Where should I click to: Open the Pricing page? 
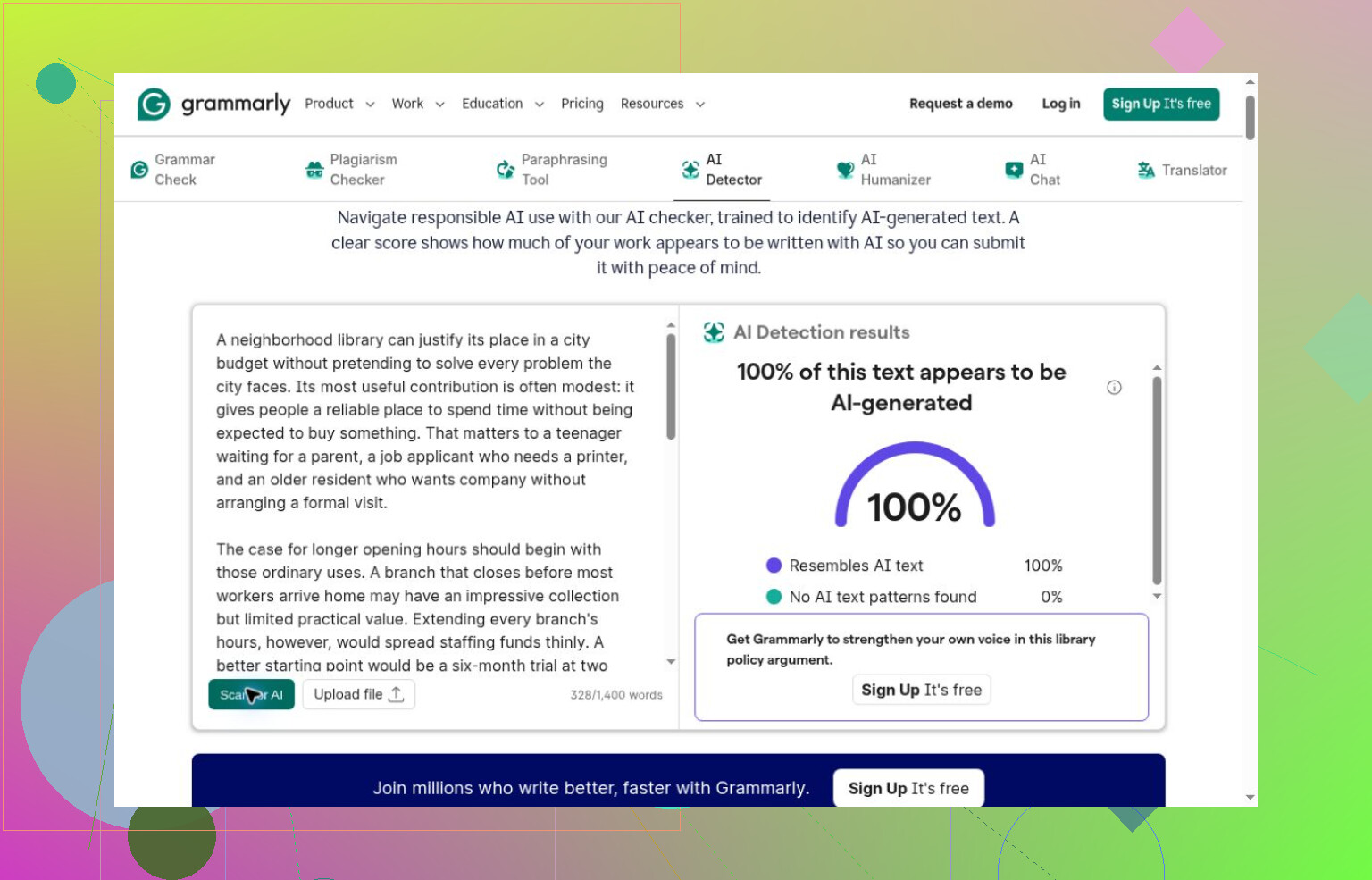582,104
